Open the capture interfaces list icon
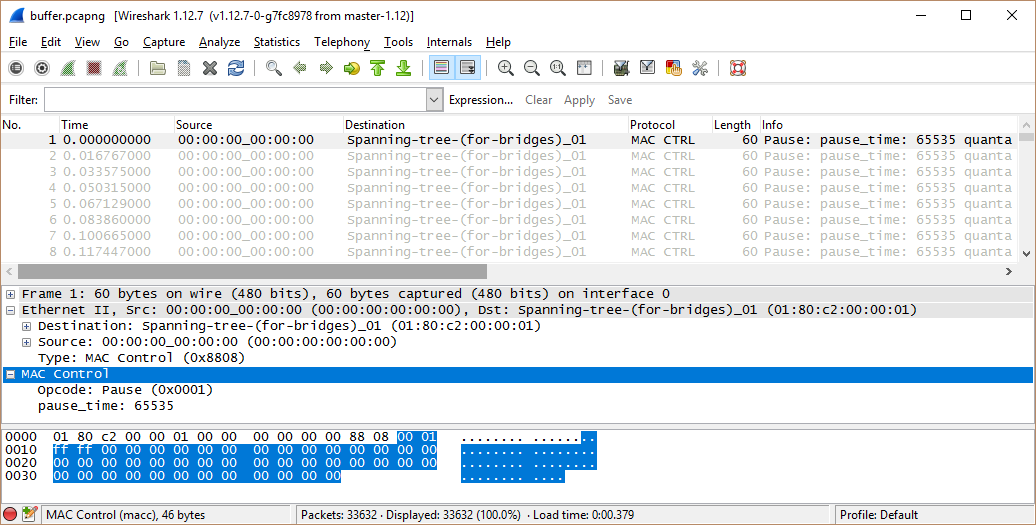Screen dimensions: 1036x525 16,68
